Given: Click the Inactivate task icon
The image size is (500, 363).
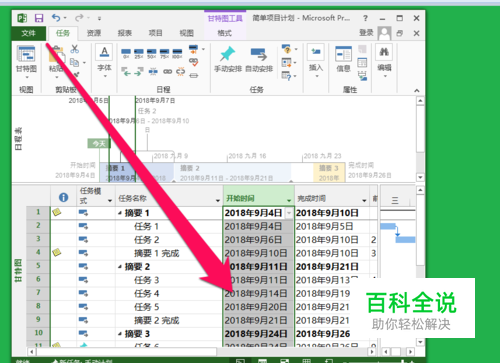Looking at the screenshot, I should coord(194,75).
